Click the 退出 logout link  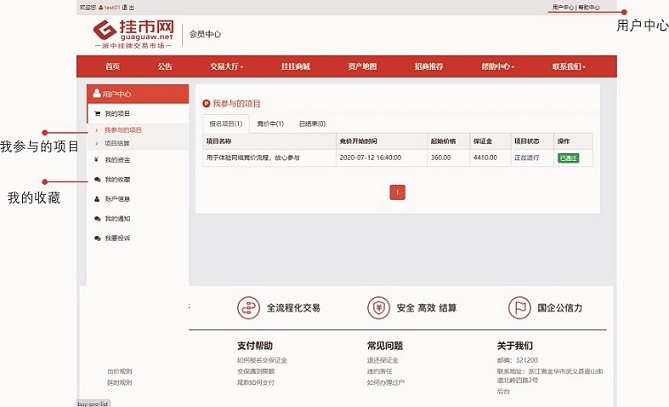(x=128, y=7)
